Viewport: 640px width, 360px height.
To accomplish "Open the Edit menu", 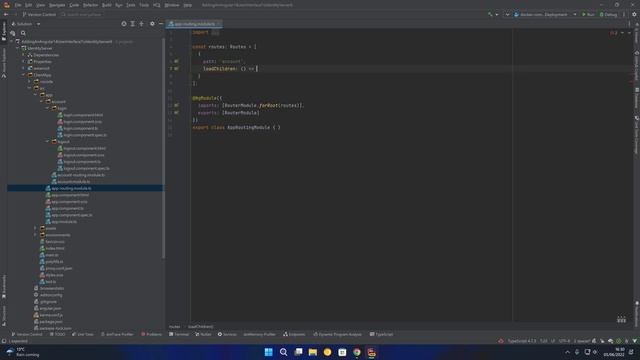I will tap(29, 5).
